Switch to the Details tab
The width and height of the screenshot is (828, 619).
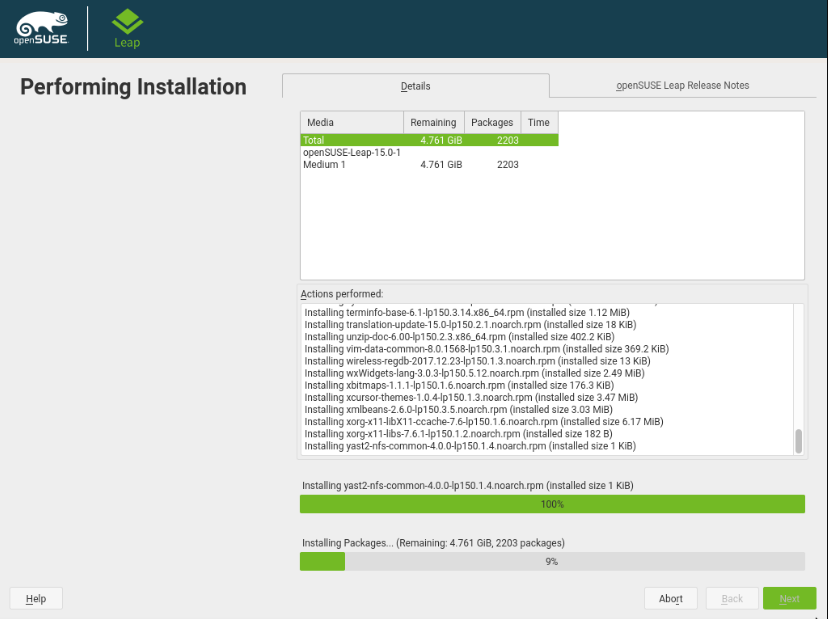point(416,86)
